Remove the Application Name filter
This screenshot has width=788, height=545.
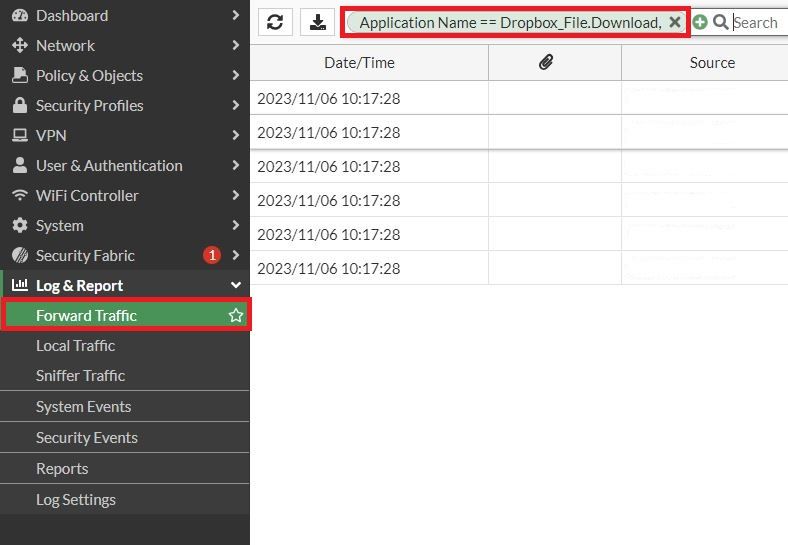(675, 22)
